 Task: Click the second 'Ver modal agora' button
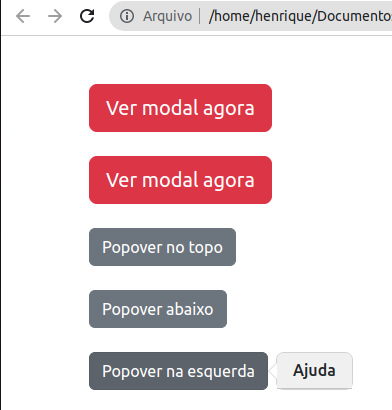coord(180,180)
